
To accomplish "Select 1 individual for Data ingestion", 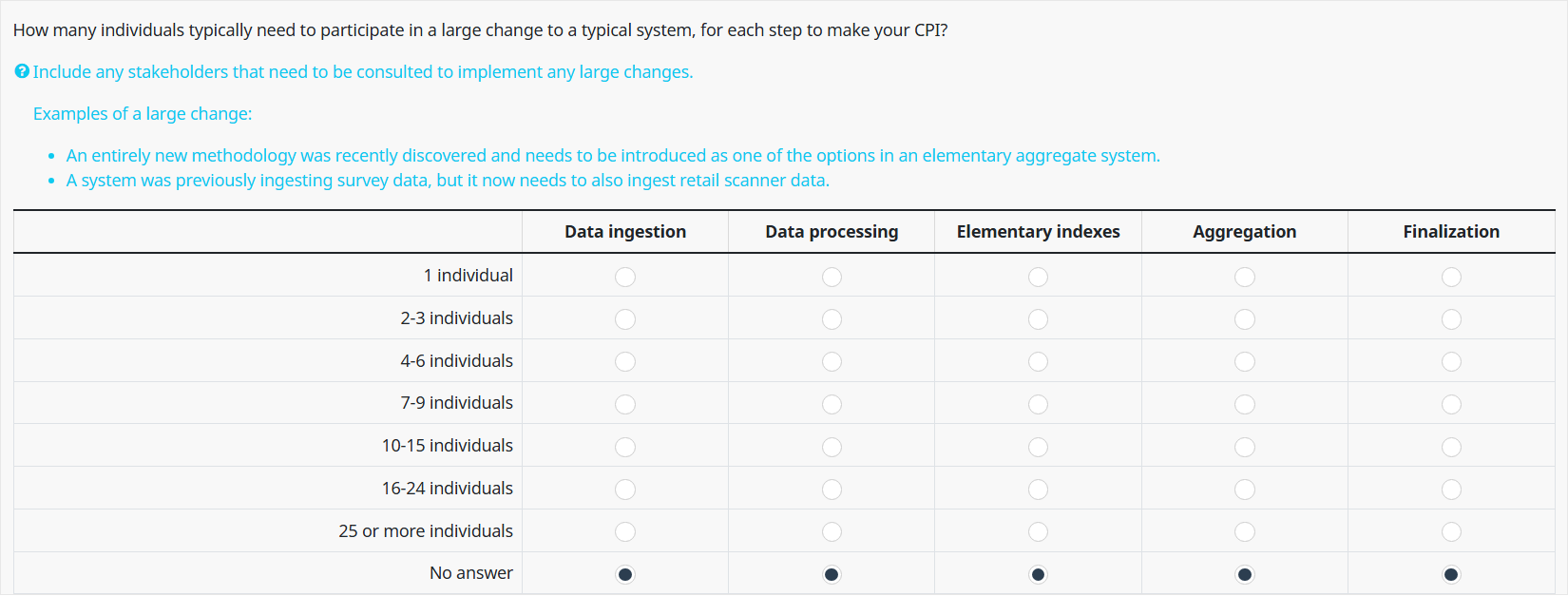I will coord(625,277).
